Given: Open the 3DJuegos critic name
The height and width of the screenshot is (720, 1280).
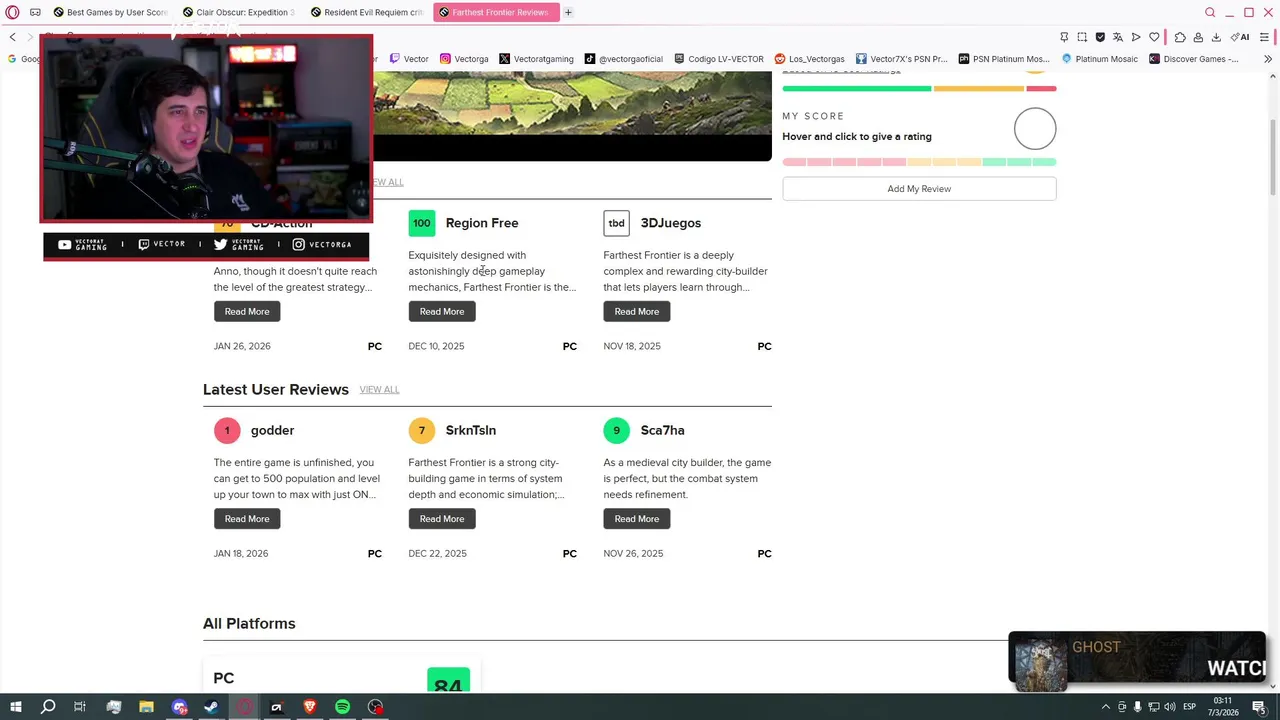Looking at the screenshot, I should pyautogui.click(x=671, y=223).
